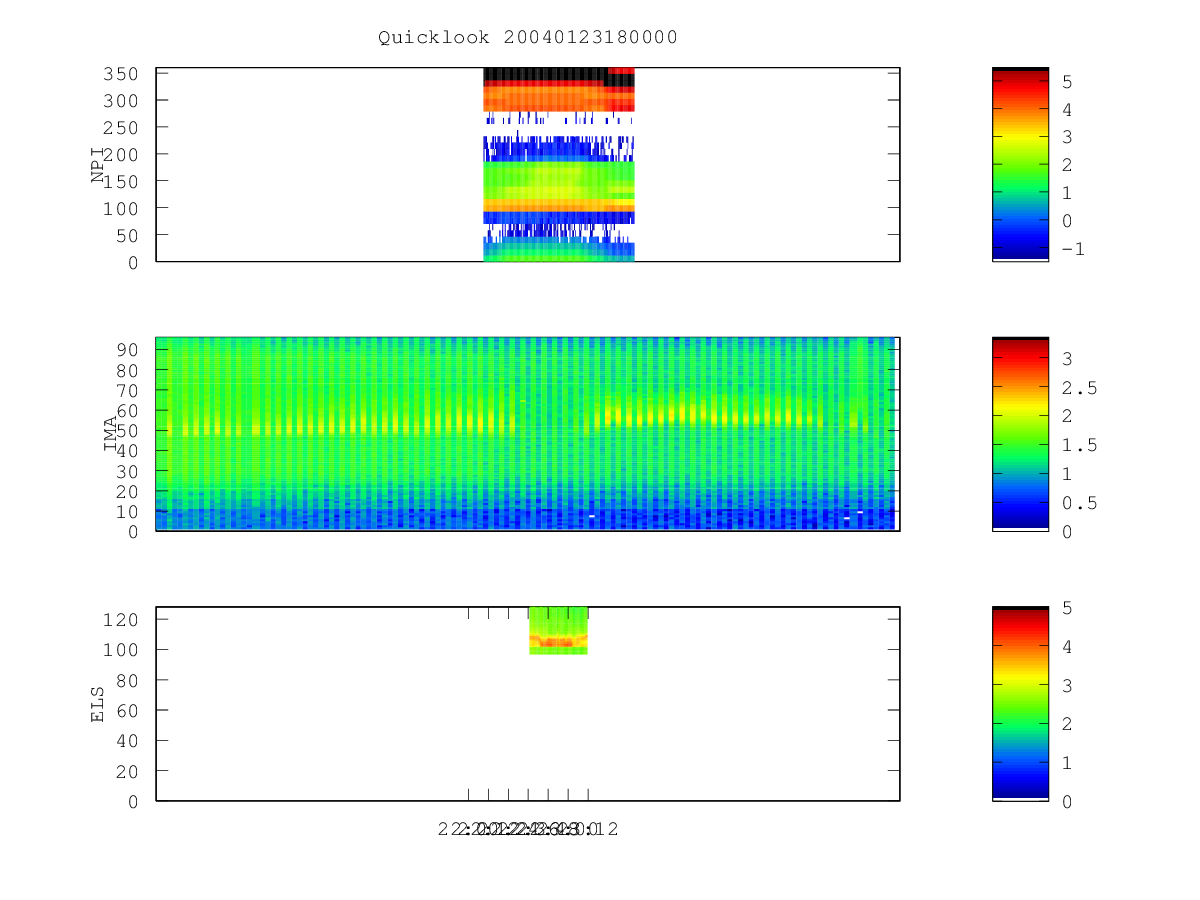Click the 4 label on ELS color bar

[x=1069, y=647]
